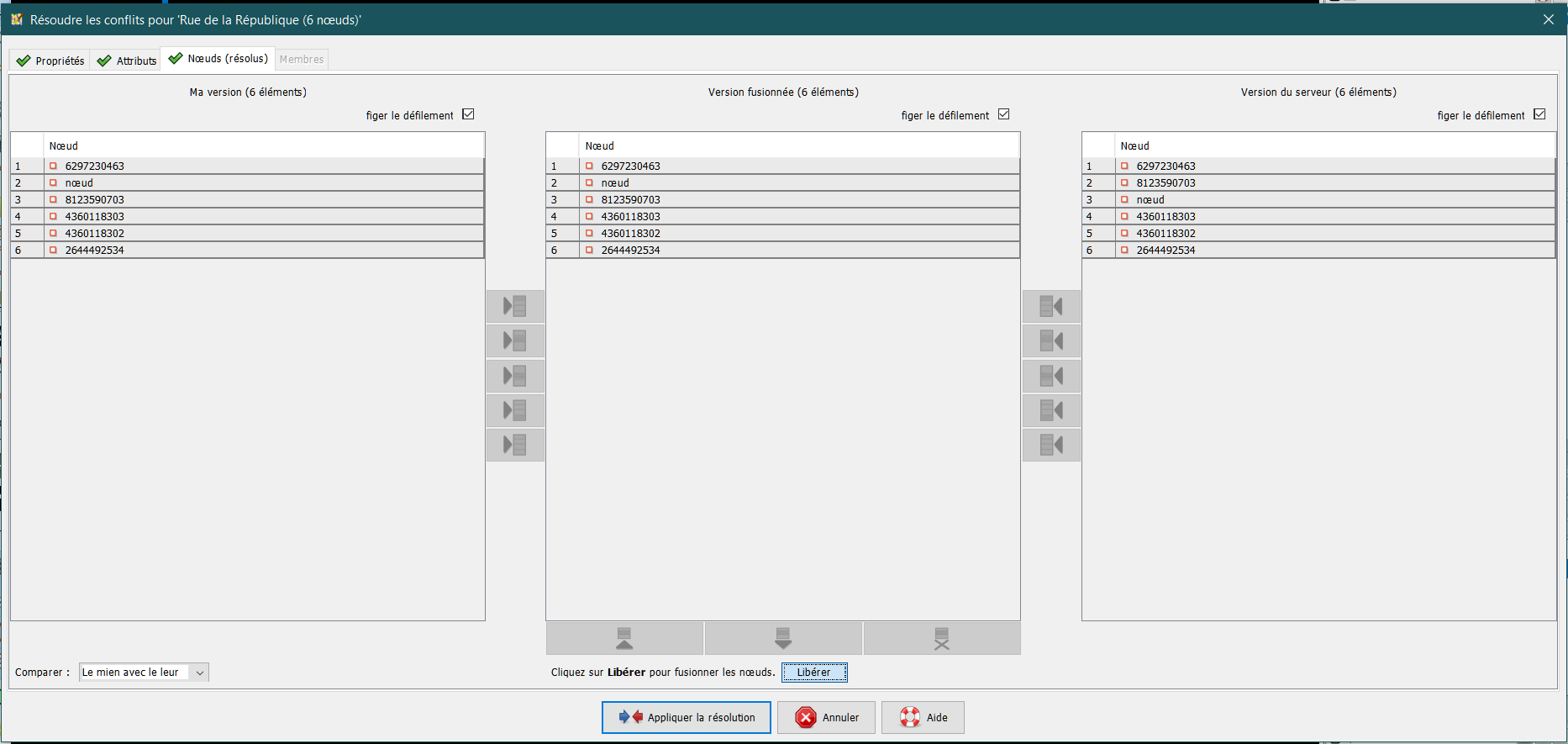The width and height of the screenshot is (1568, 744).
Task: Click the Annuler button
Action: coord(826,718)
